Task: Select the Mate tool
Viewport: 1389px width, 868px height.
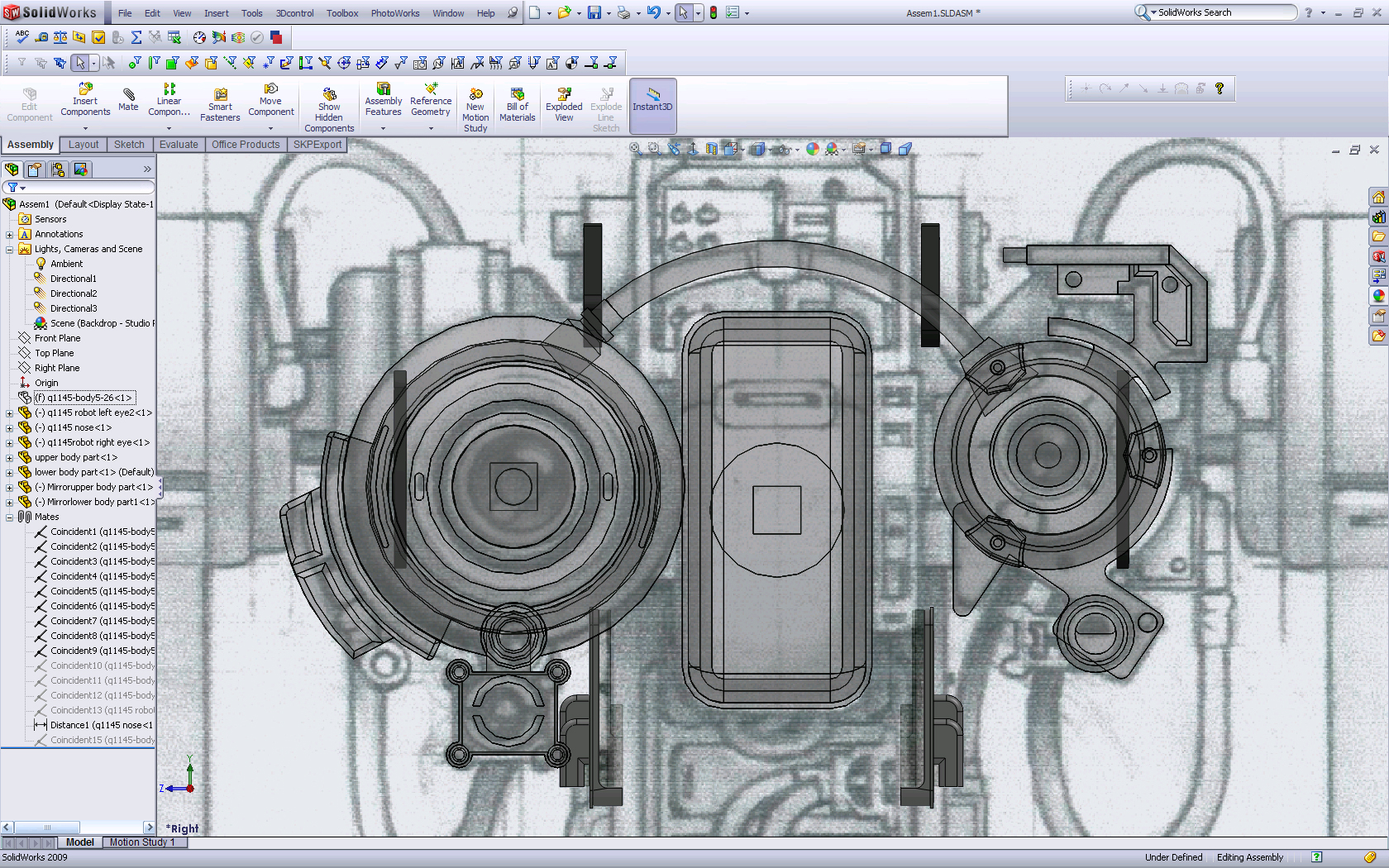Action: [128, 99]
